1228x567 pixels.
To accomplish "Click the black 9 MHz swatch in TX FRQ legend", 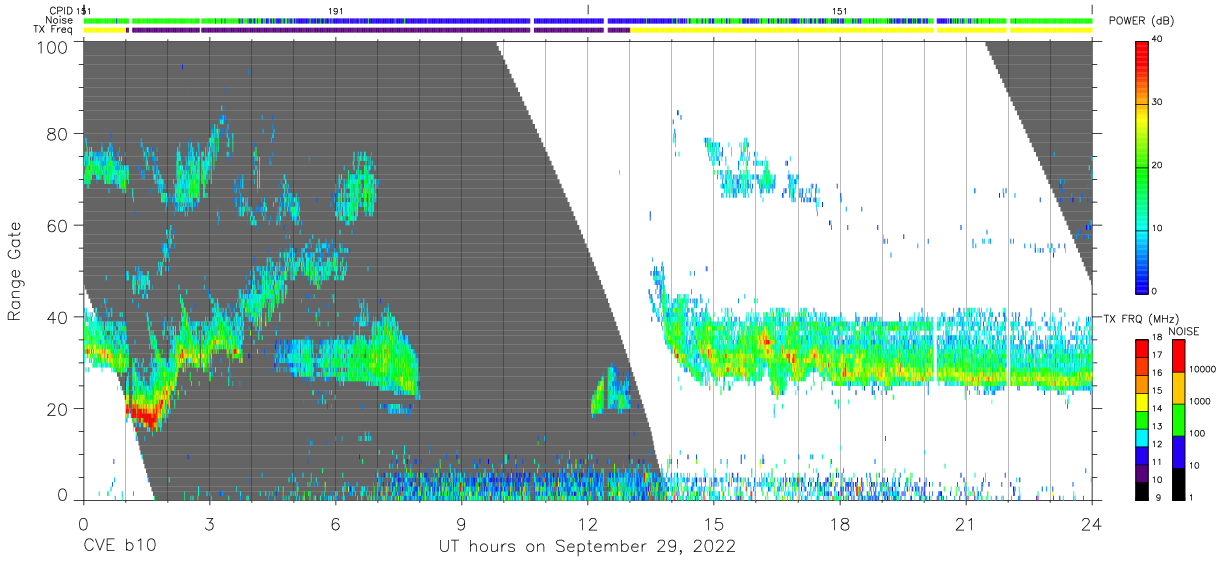I will click(1142, 491).
